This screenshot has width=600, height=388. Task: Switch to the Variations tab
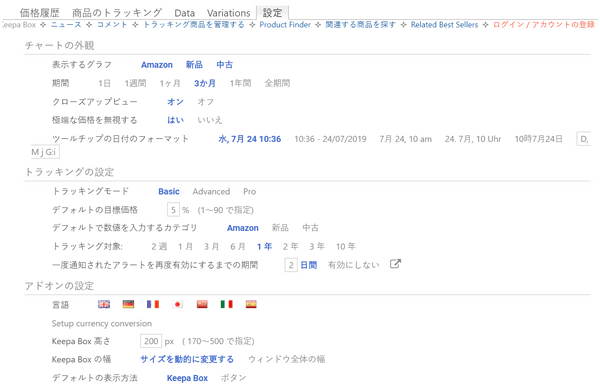(228, 13)
